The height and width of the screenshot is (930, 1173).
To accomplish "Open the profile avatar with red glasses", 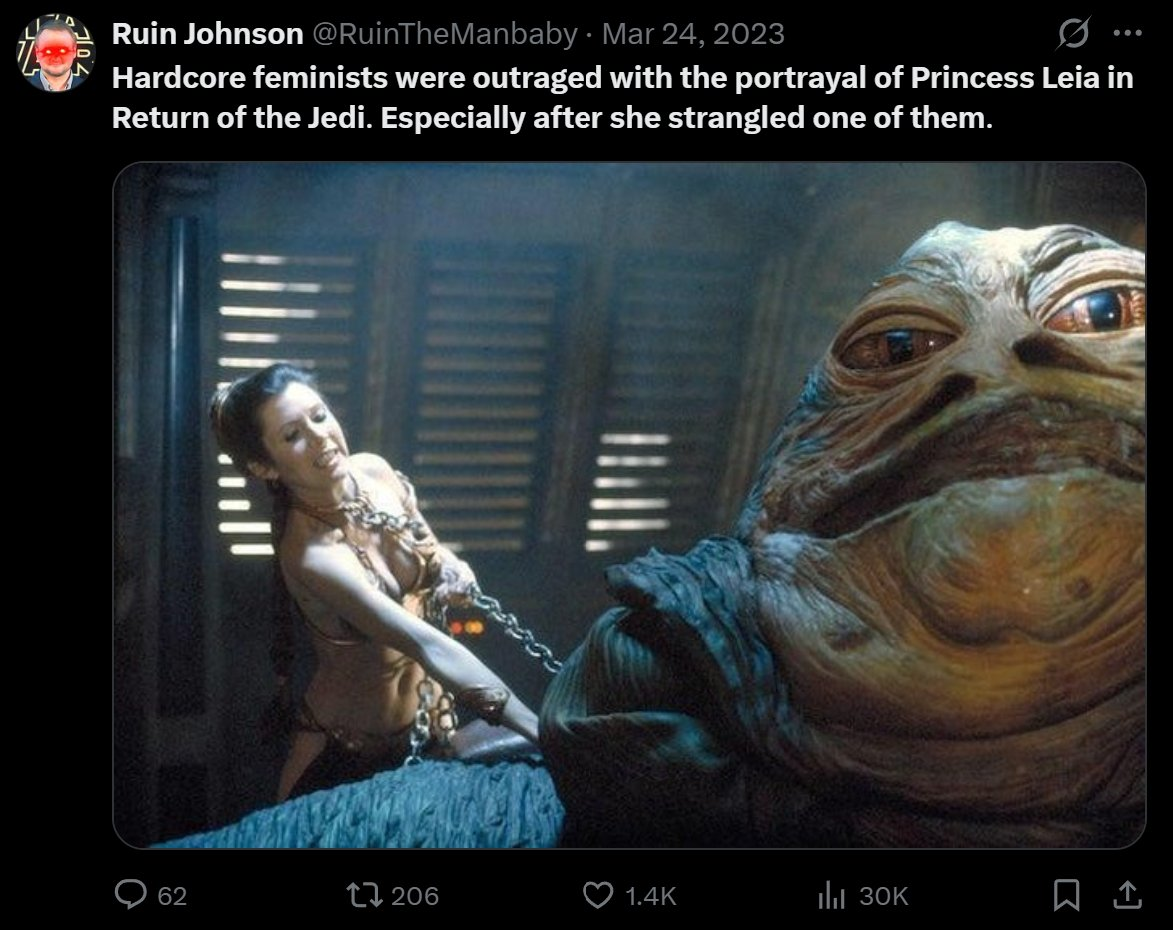I will [x=55, y=52].
